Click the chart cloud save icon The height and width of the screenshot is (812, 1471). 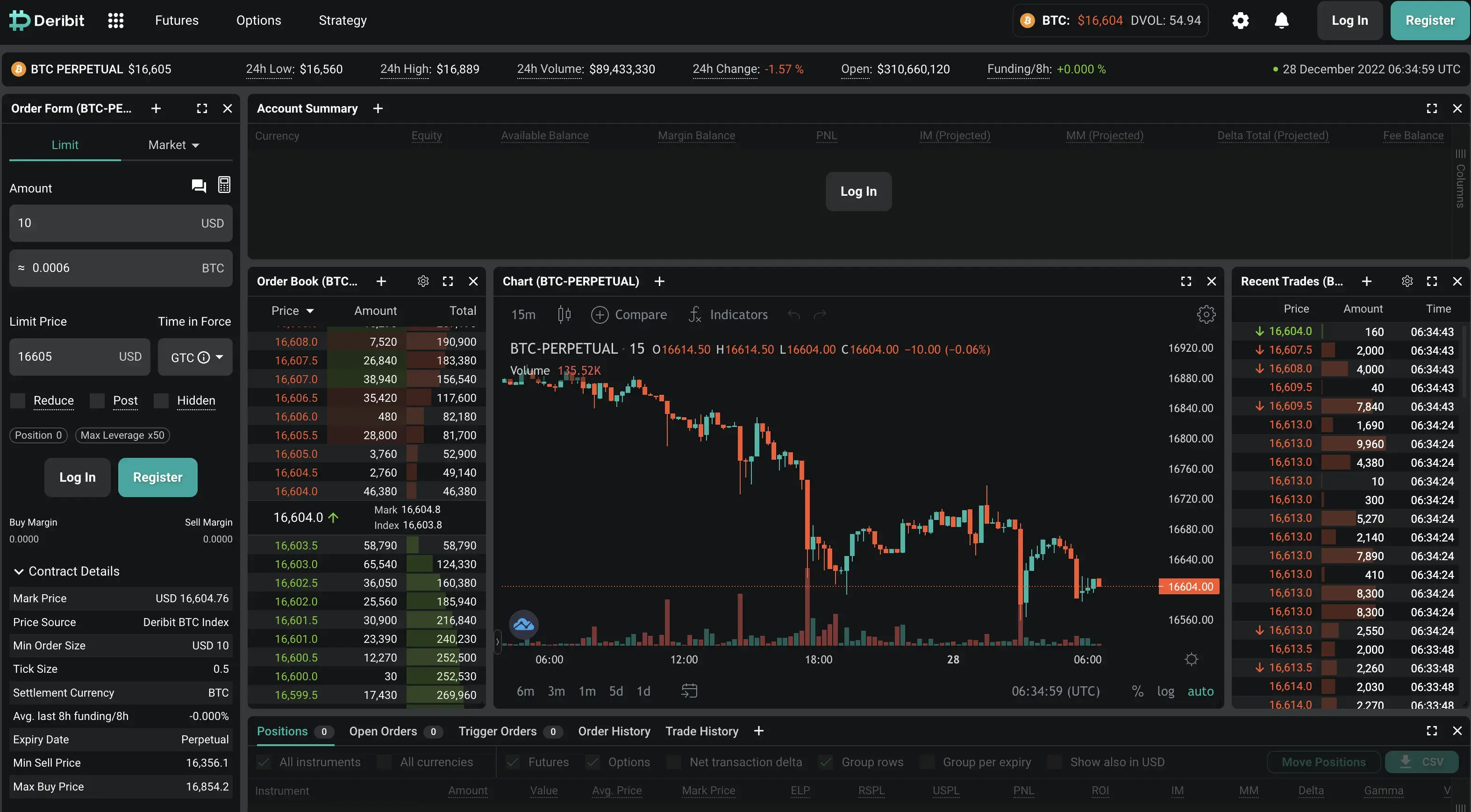[524, 625]
